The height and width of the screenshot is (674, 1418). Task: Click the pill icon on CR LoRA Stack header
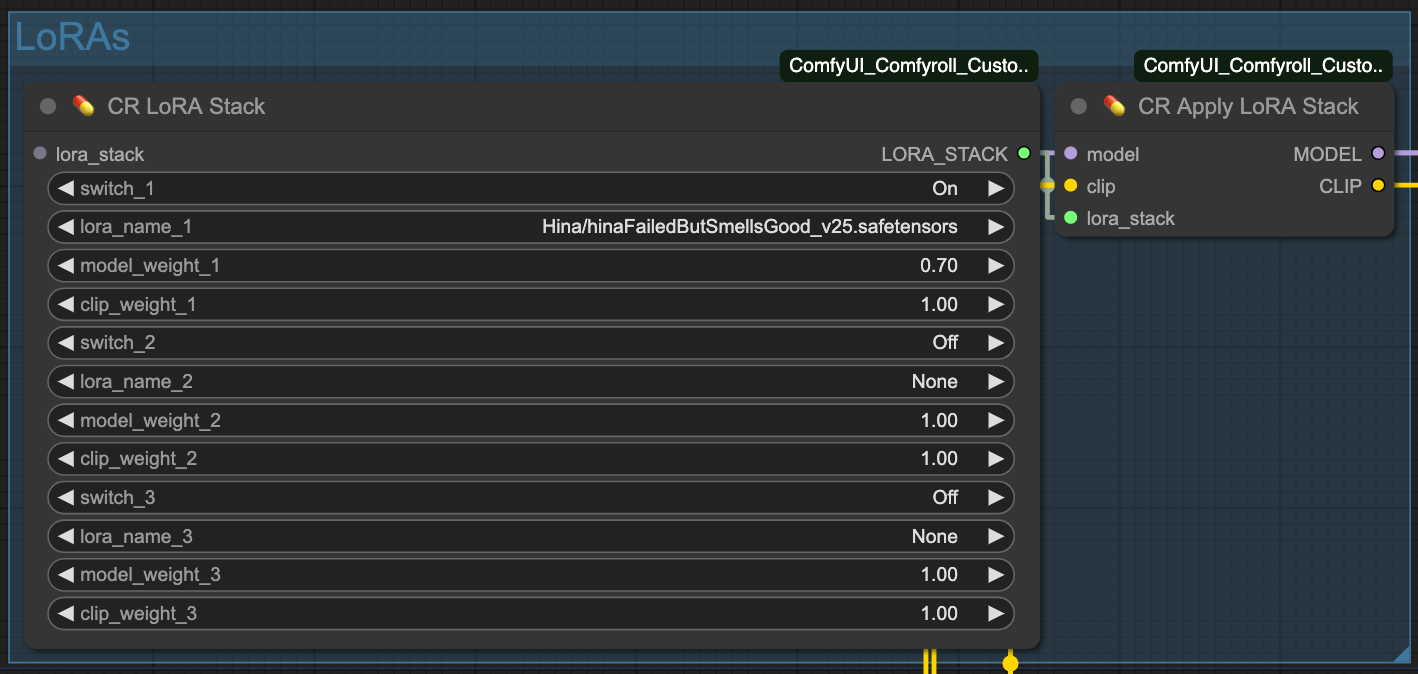[83, 105]
